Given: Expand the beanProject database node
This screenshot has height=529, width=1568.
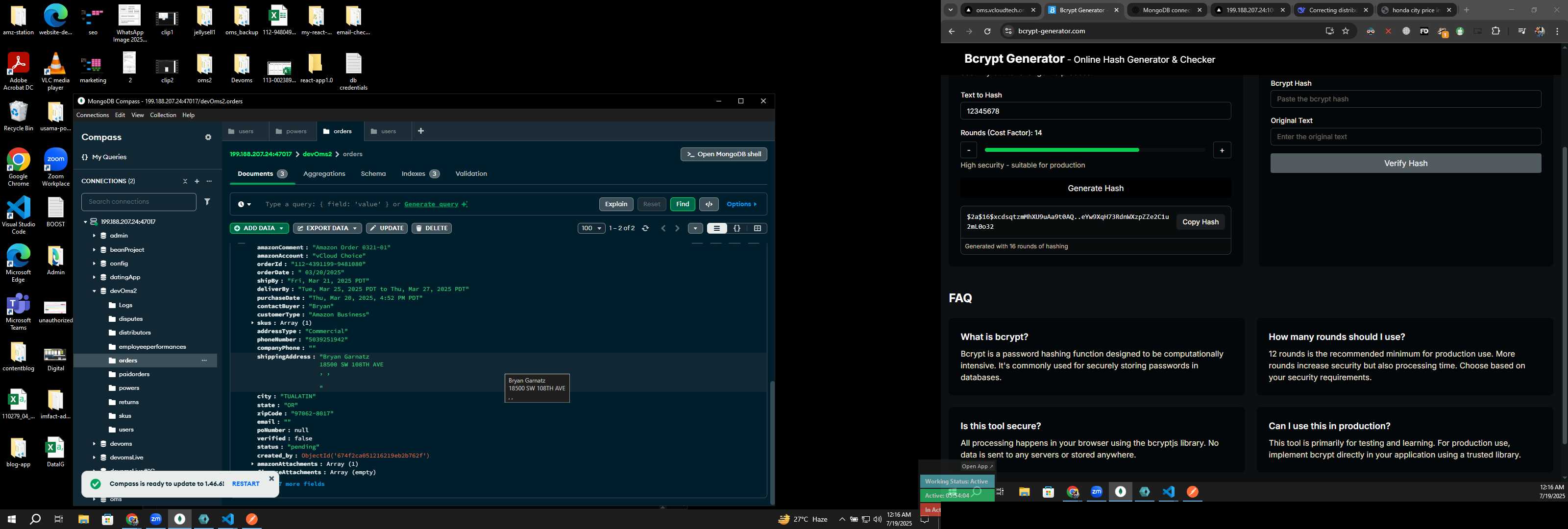Looking at the screenshot, I should click(x=94, y=250).
